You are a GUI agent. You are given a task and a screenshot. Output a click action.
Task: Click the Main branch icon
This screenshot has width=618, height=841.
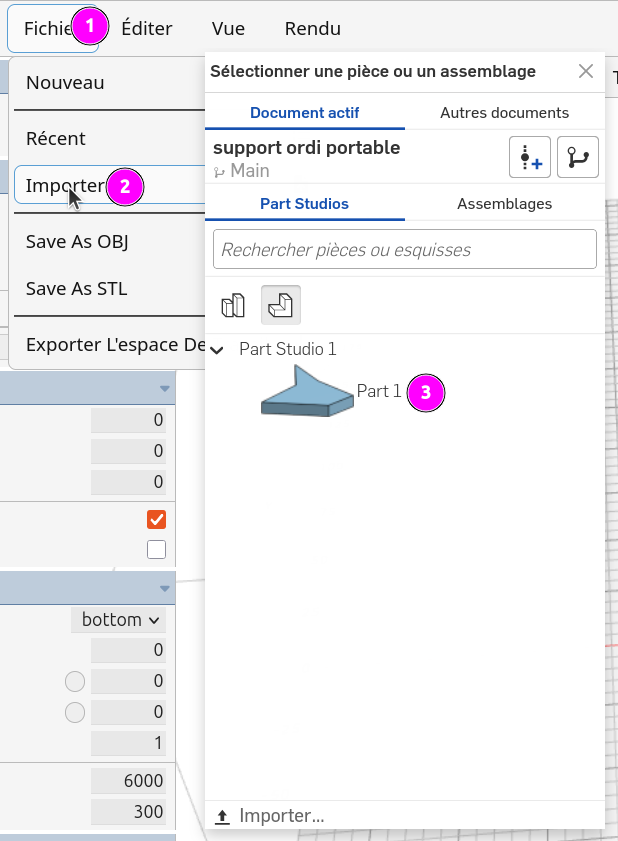click(x=219, y=172)
